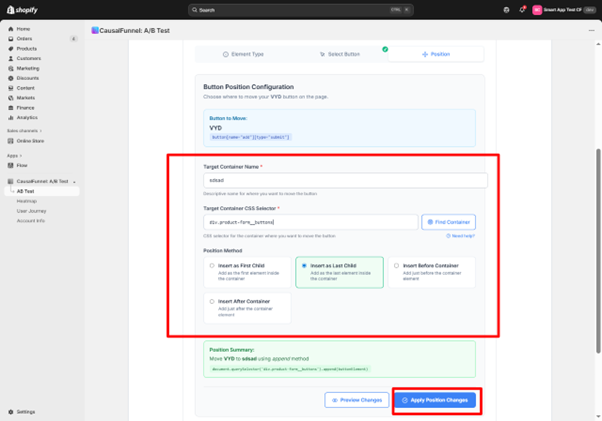Open Settings at sidebar bottom

pos(25,411)
